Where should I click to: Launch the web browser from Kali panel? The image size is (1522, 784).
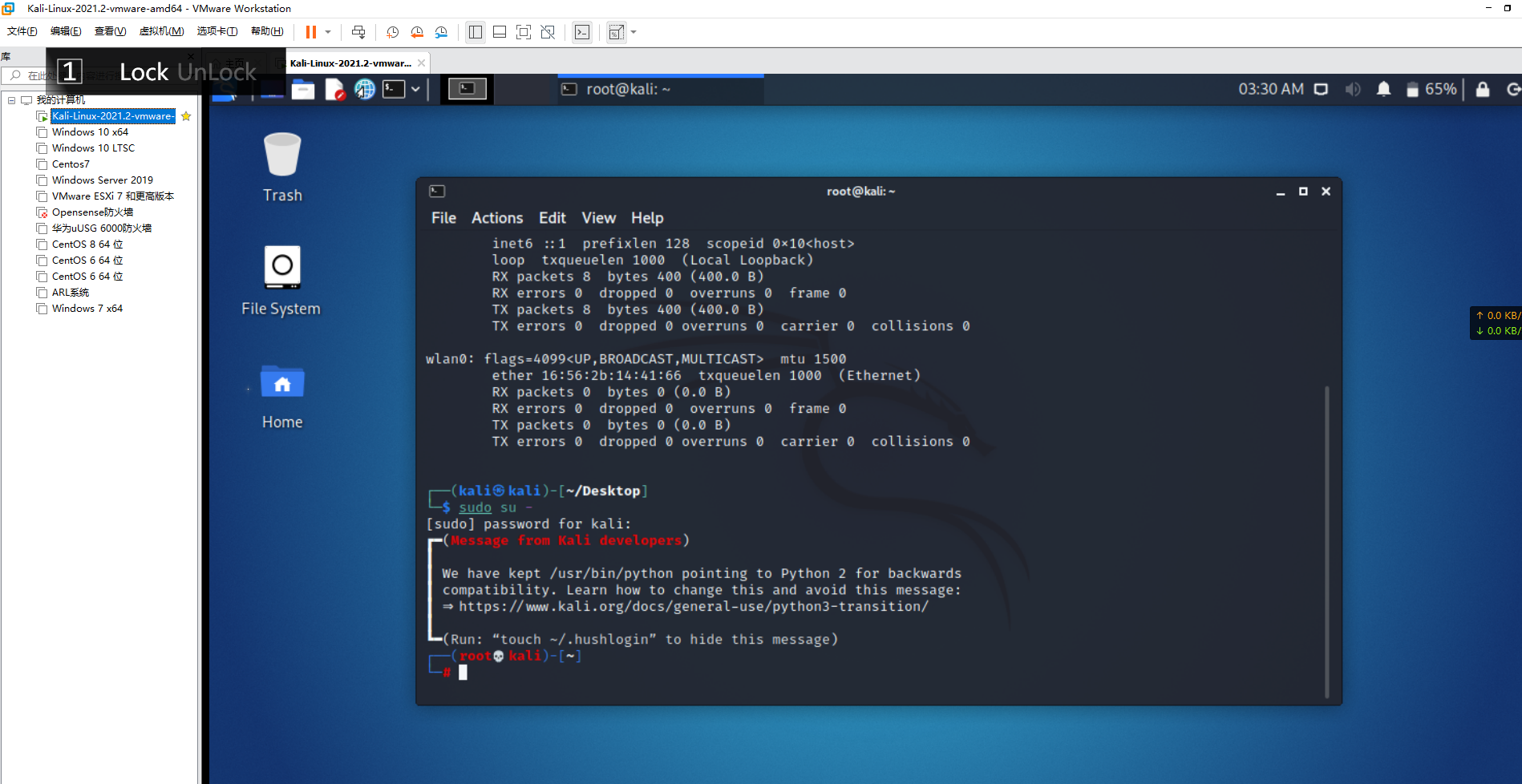(365, 89)
